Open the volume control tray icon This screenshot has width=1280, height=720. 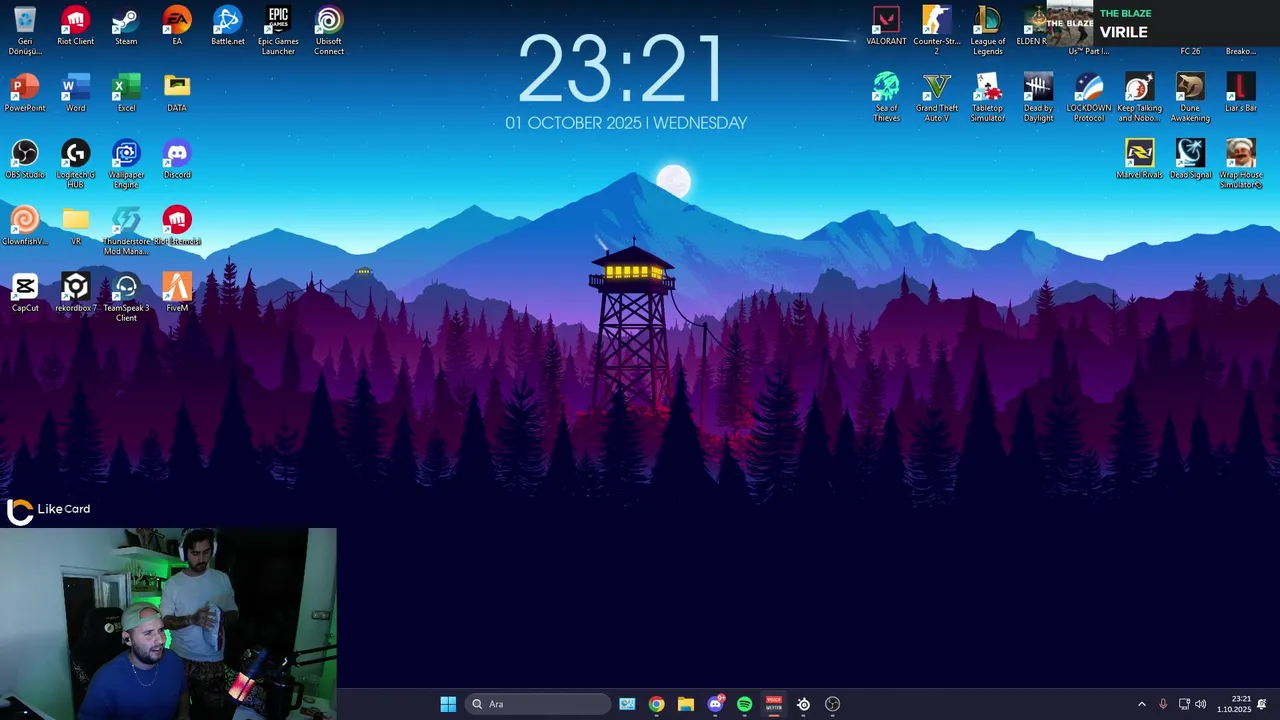1201,704
